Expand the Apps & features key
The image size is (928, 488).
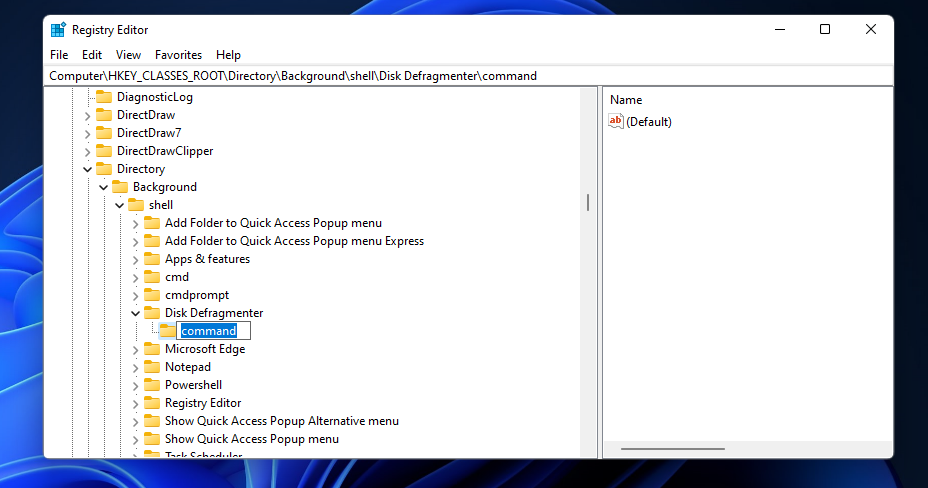(x=136, y=260)
